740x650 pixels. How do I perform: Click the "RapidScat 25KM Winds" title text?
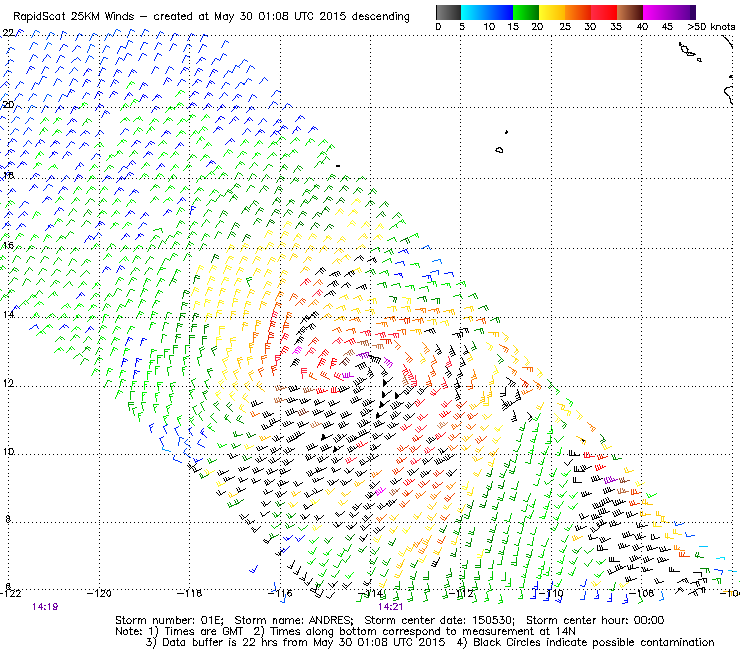tap(74, 17)
